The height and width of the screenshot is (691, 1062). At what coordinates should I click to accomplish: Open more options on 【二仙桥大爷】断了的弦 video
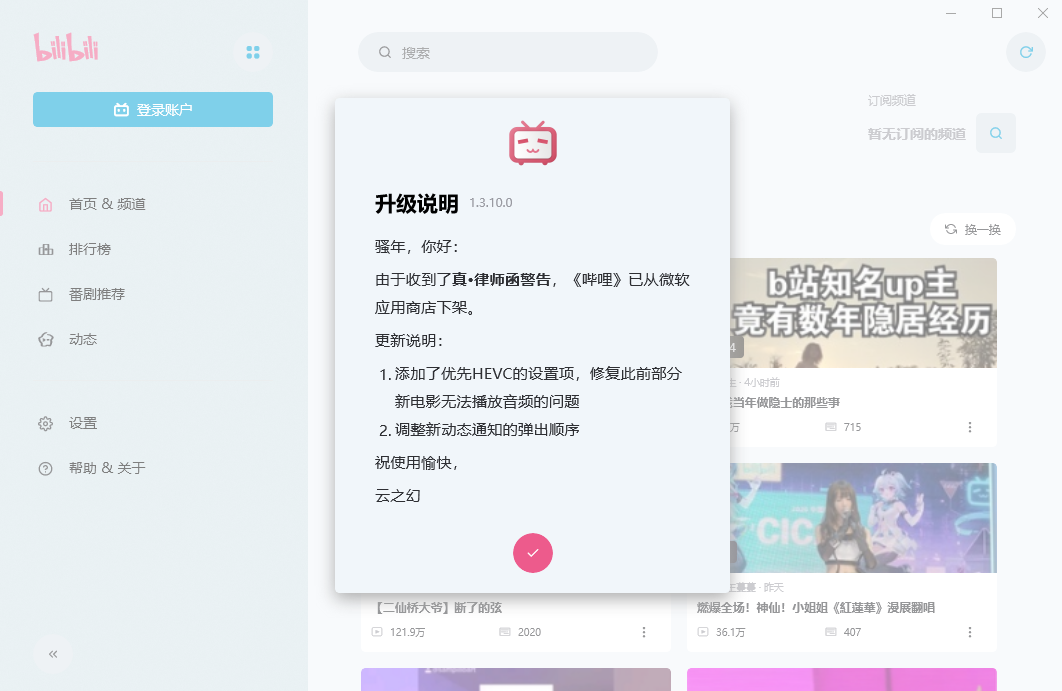pos(644,632)
